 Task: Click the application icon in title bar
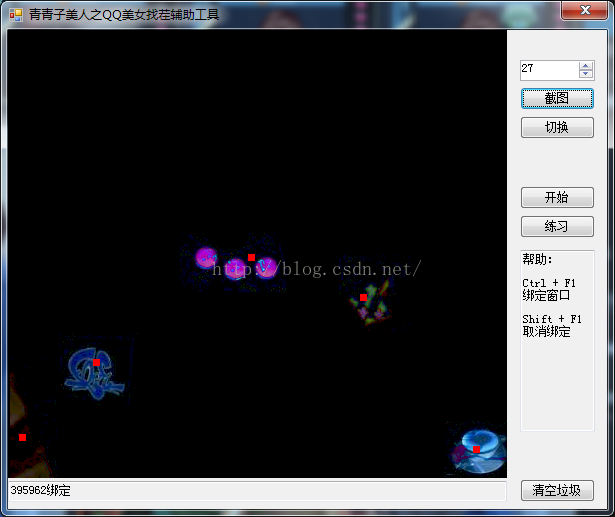point(16,15)
